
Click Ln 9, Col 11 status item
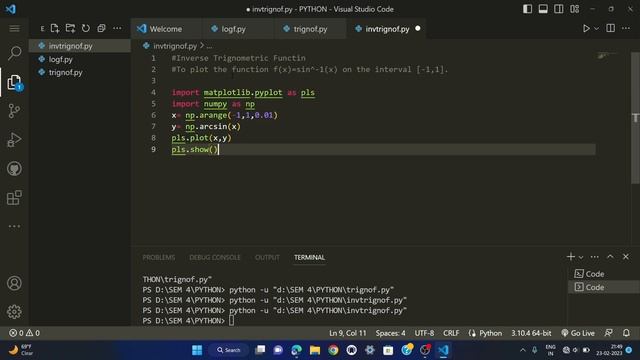(348, 333)
